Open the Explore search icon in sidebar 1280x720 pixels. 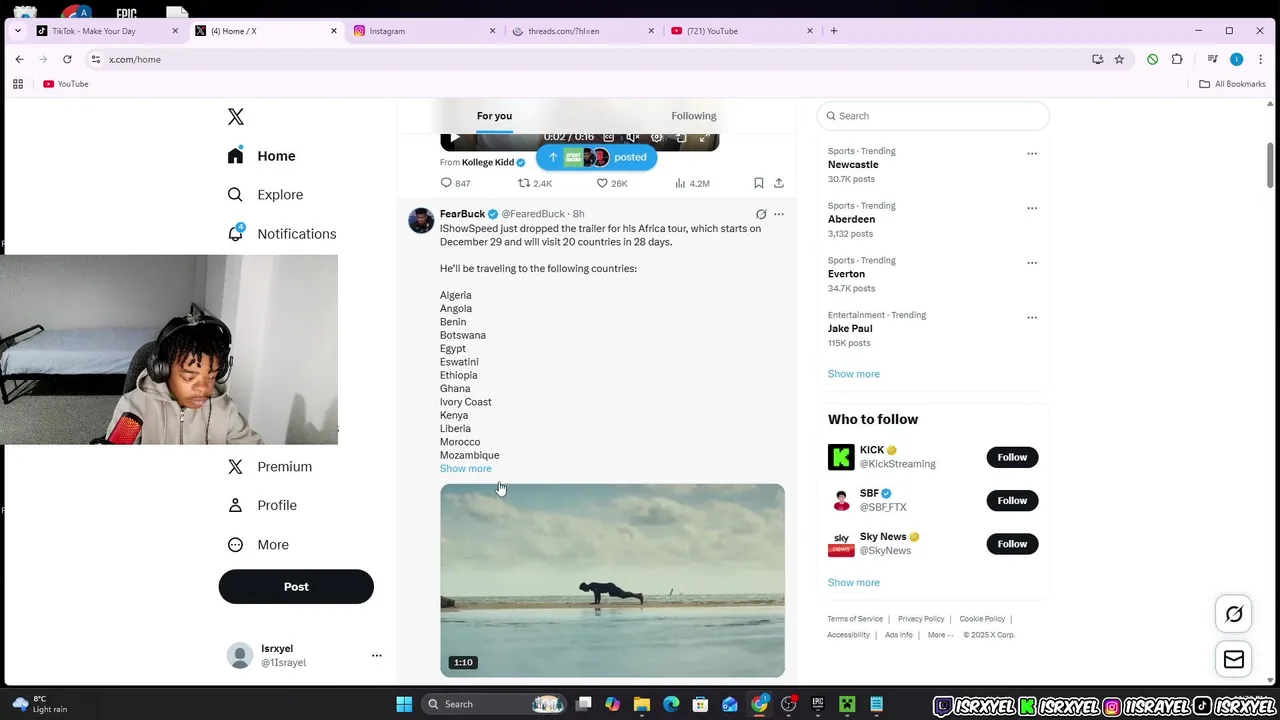pyautogui.click(x=235, y=195)
